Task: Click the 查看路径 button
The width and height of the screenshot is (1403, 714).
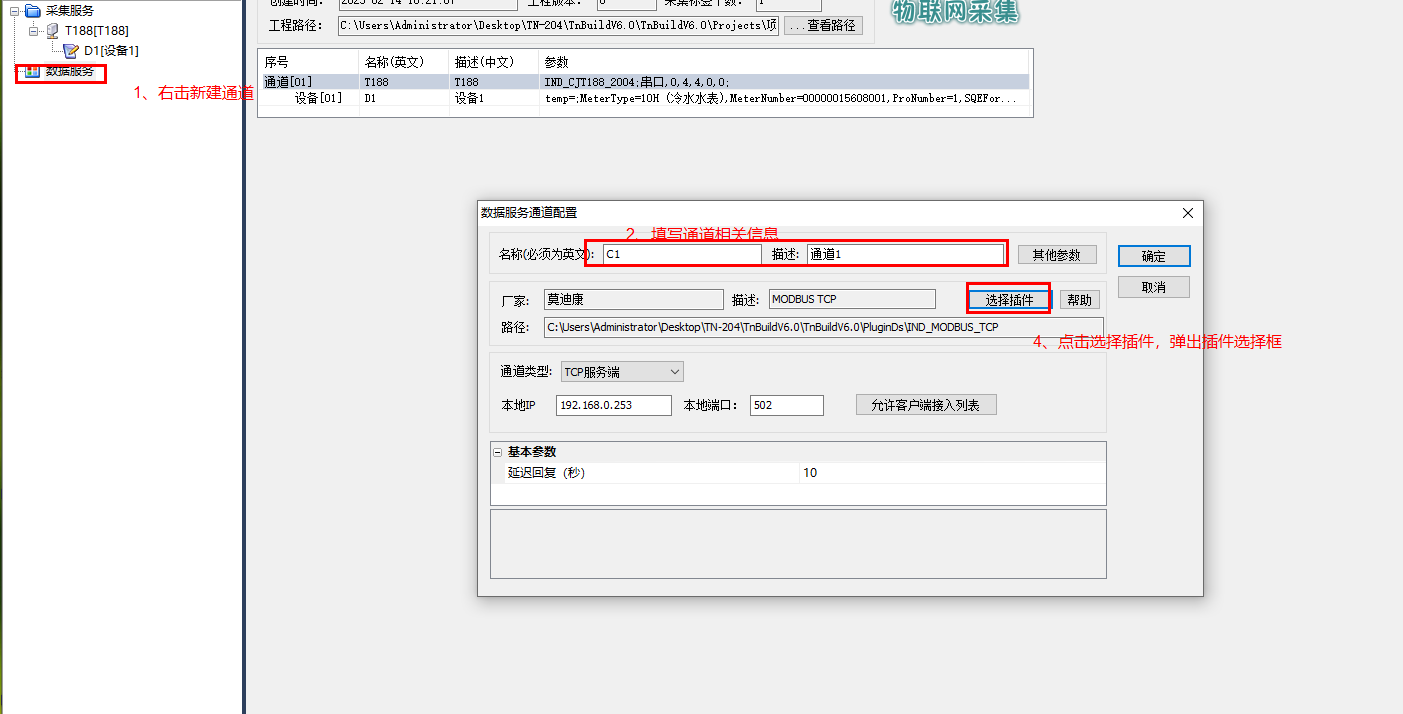Action: pyautogui.click(x=823, y=26)
